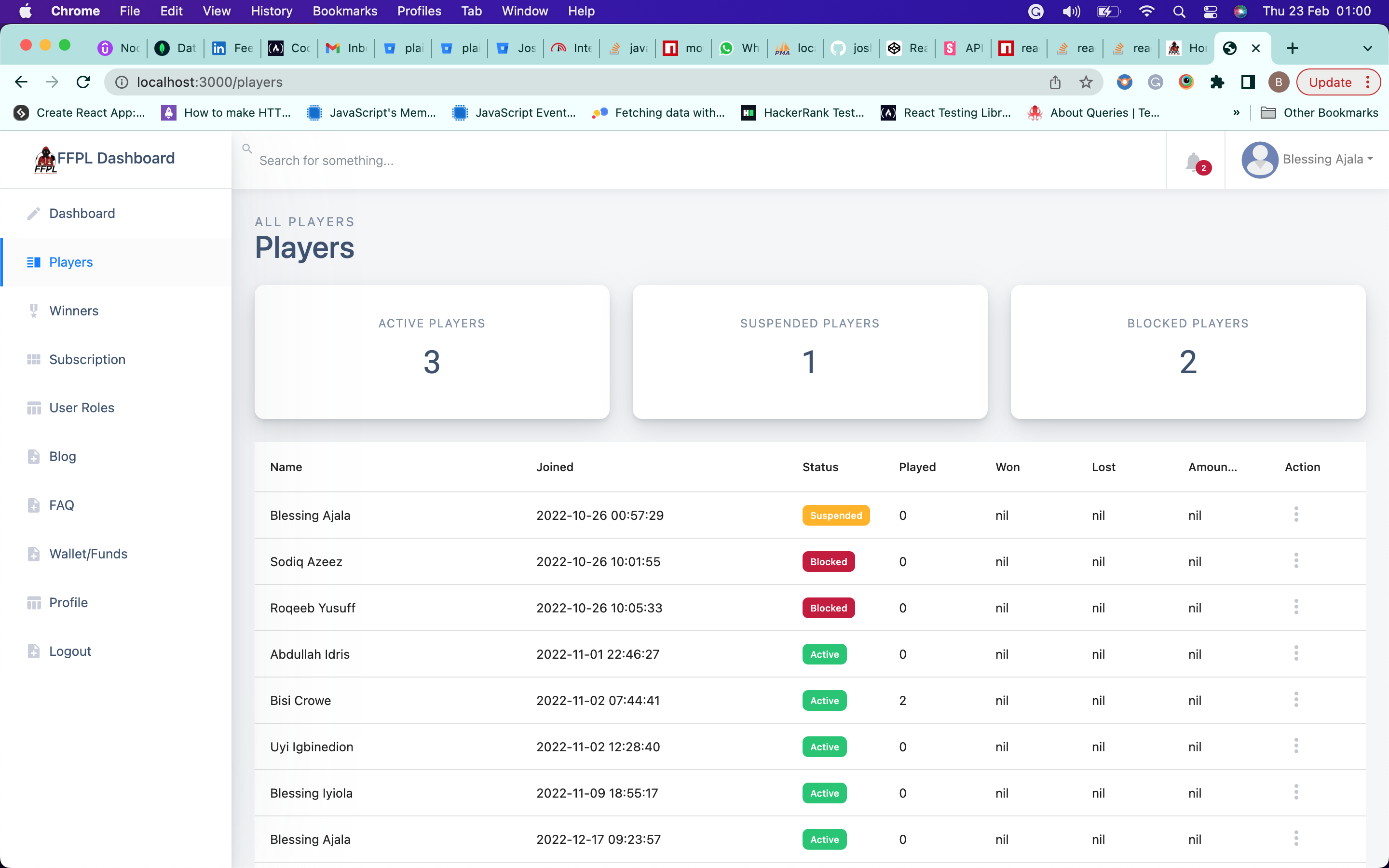The width and height of the screenshot is (1389, 868).
Task: Open Chrome's Bookmarks menu
Action: point(344,11)
